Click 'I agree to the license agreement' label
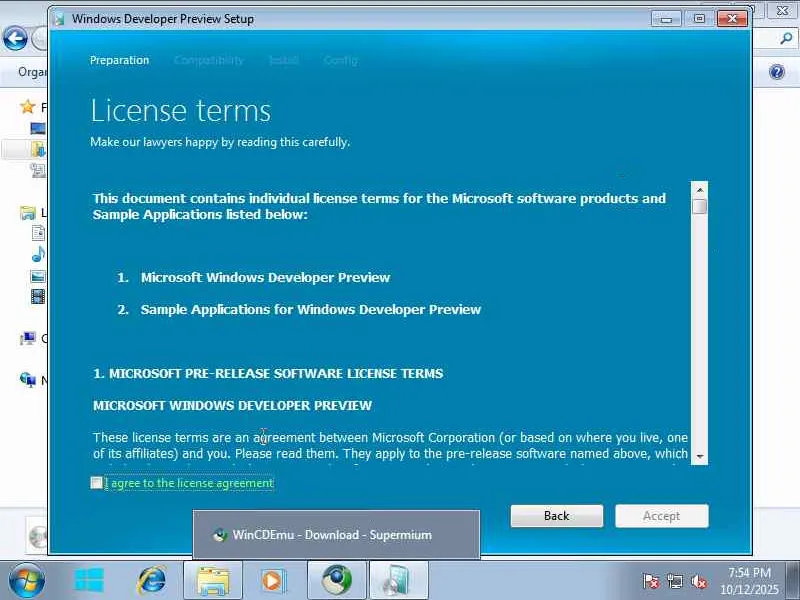800x600 pixels. [x=189, y=483]
